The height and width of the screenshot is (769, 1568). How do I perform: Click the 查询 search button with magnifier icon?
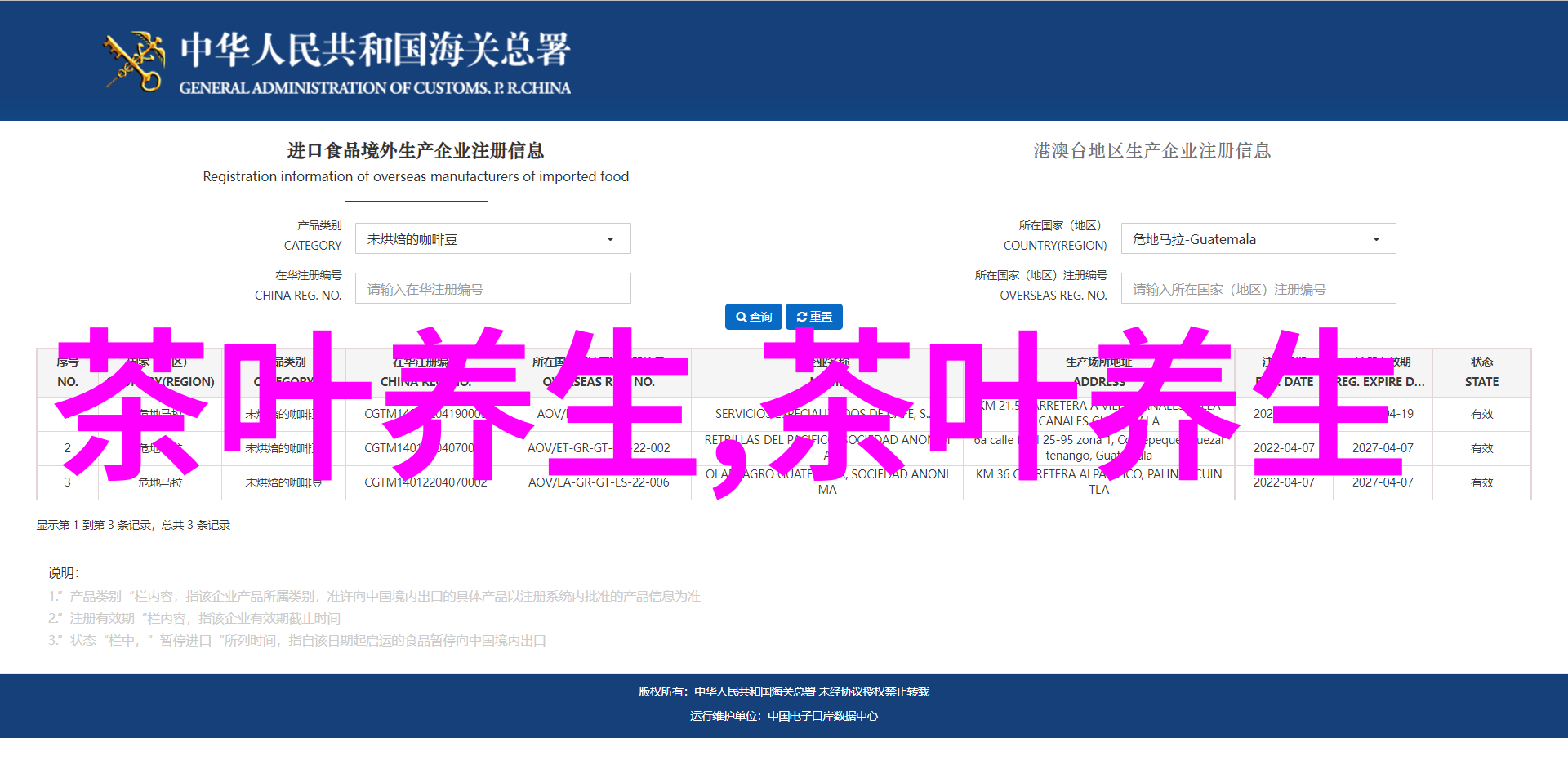point(753,317)
